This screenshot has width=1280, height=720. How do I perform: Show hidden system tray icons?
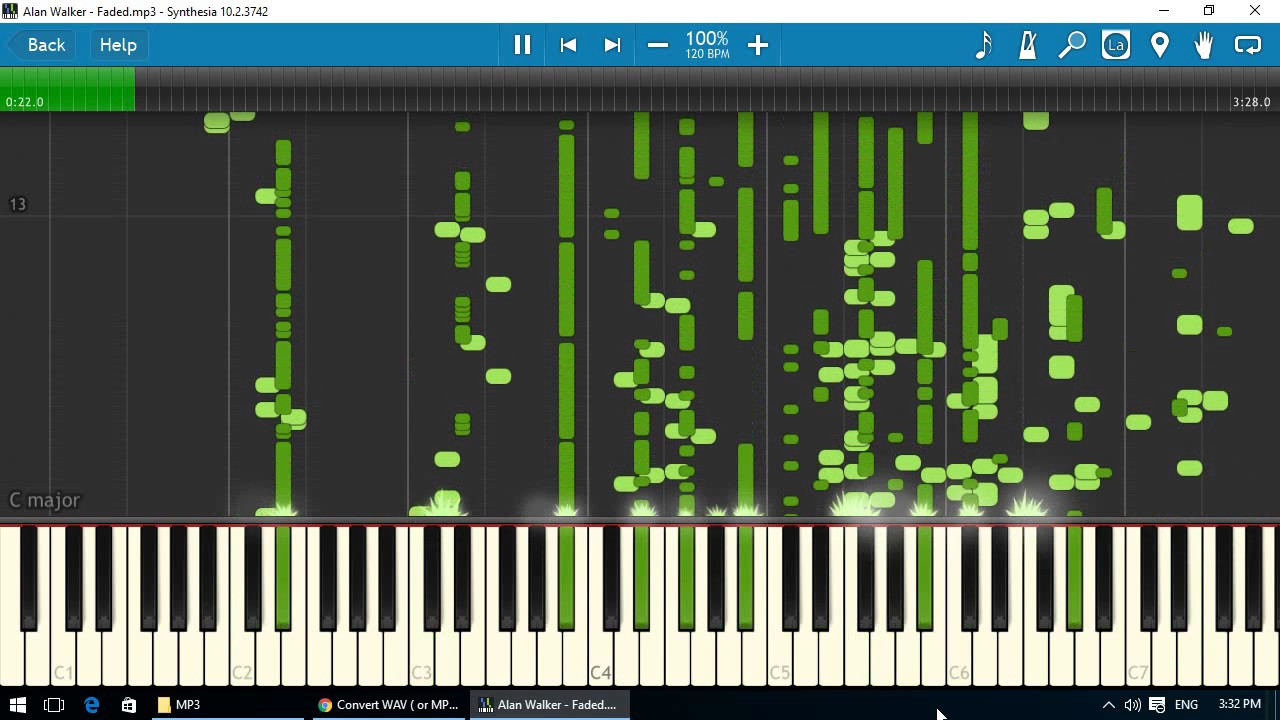pyautogui.click(x=1108, y=705)
